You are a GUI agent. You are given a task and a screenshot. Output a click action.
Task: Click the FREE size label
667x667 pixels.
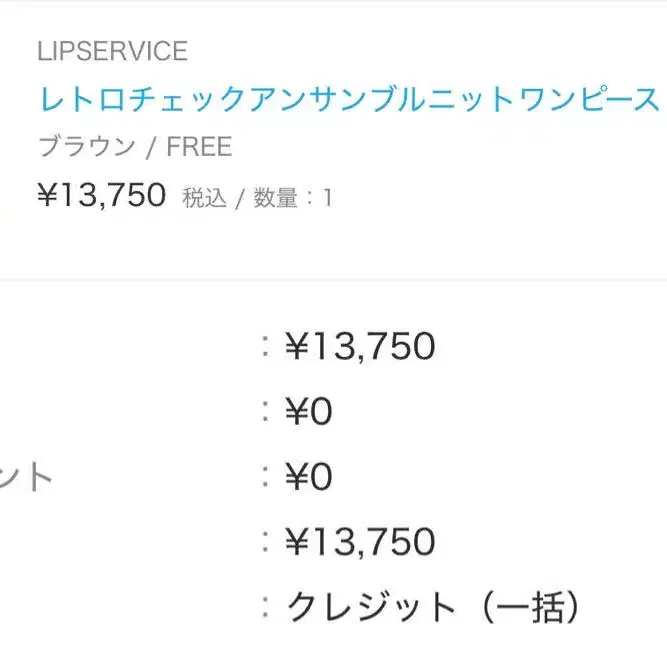pos(199,147)
